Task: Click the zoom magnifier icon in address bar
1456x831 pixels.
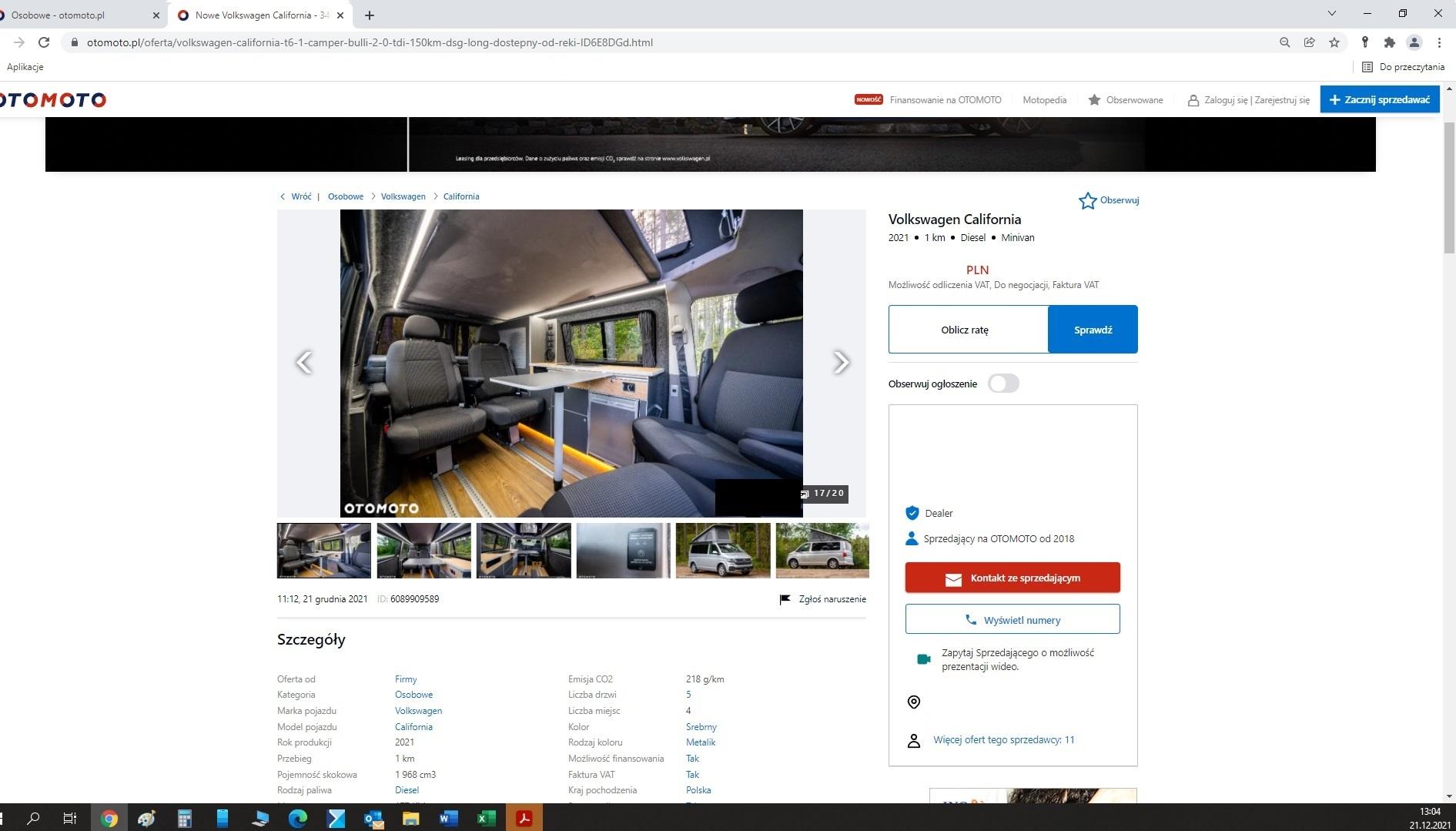Action: tap(1284, 42)
